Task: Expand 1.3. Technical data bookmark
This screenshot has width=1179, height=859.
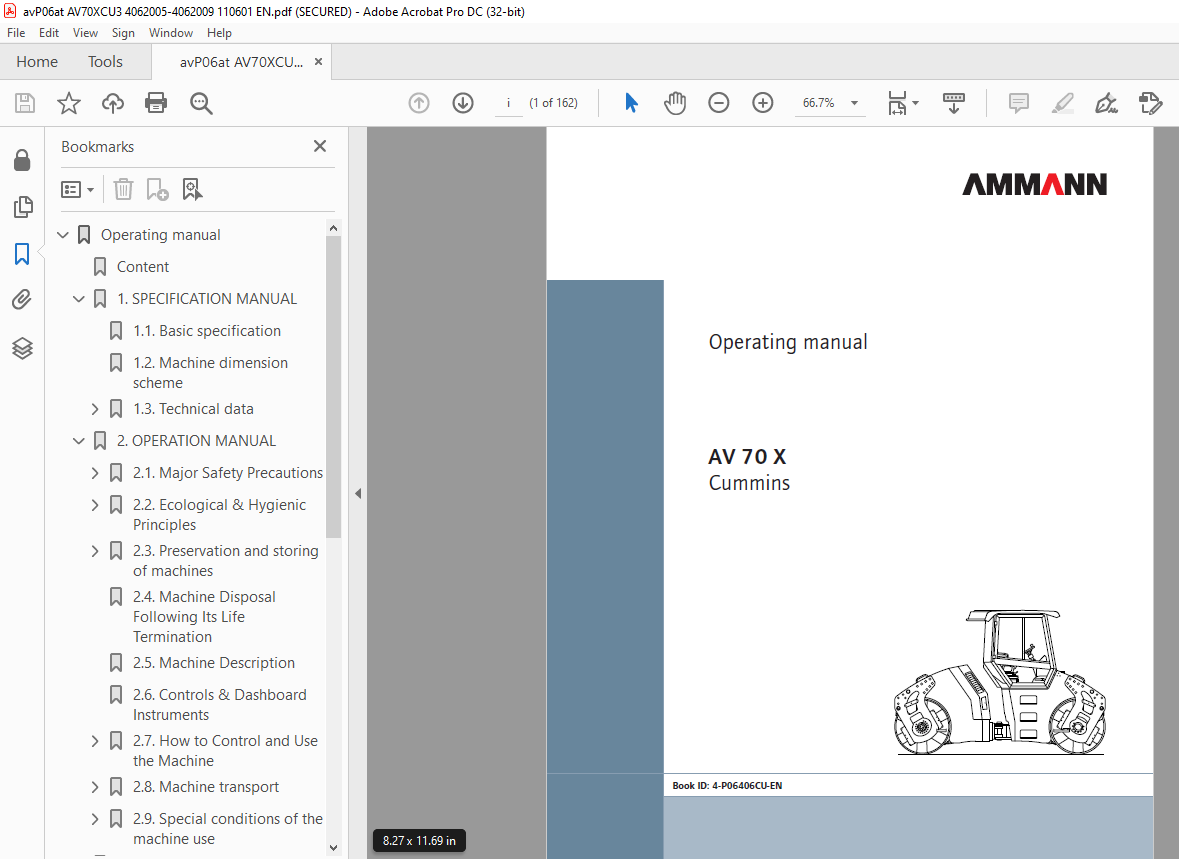Action: 95,409
